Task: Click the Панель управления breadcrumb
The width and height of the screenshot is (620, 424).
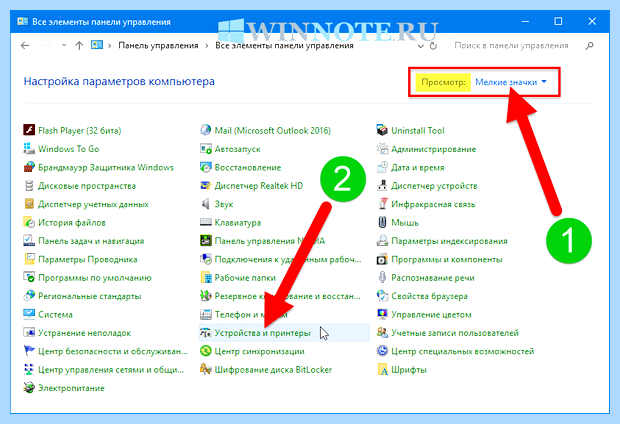Action: click(158, 45)
